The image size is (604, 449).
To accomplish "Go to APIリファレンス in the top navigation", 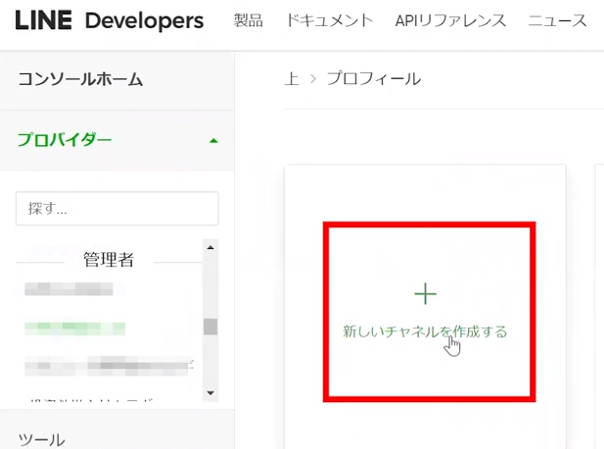I will 450,21.
